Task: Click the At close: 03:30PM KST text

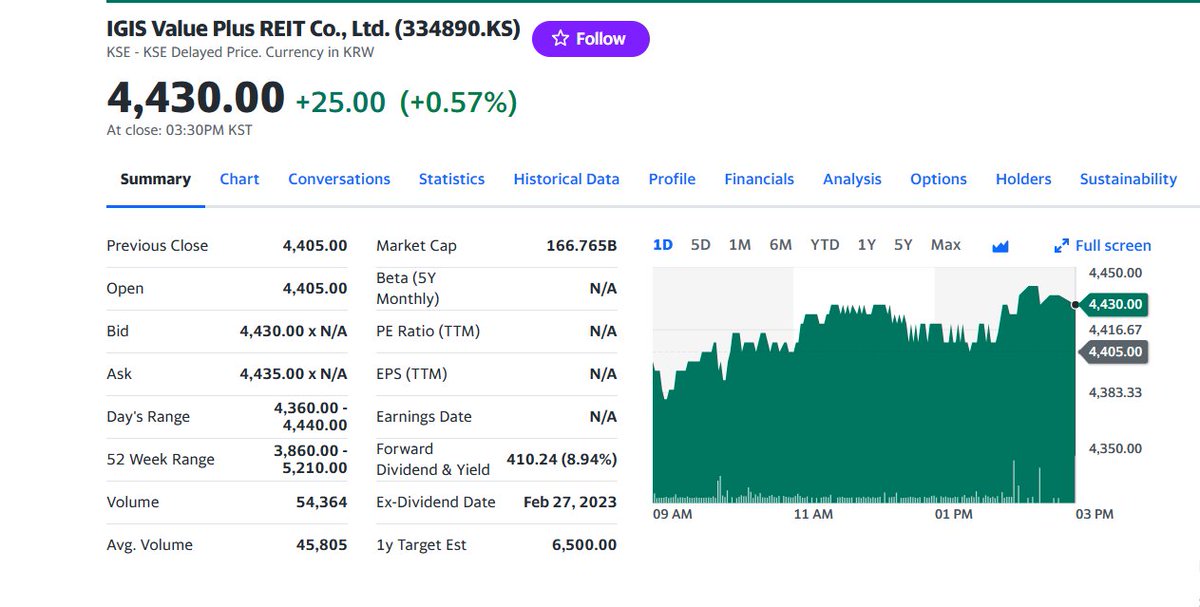Action: pos(179,130)
